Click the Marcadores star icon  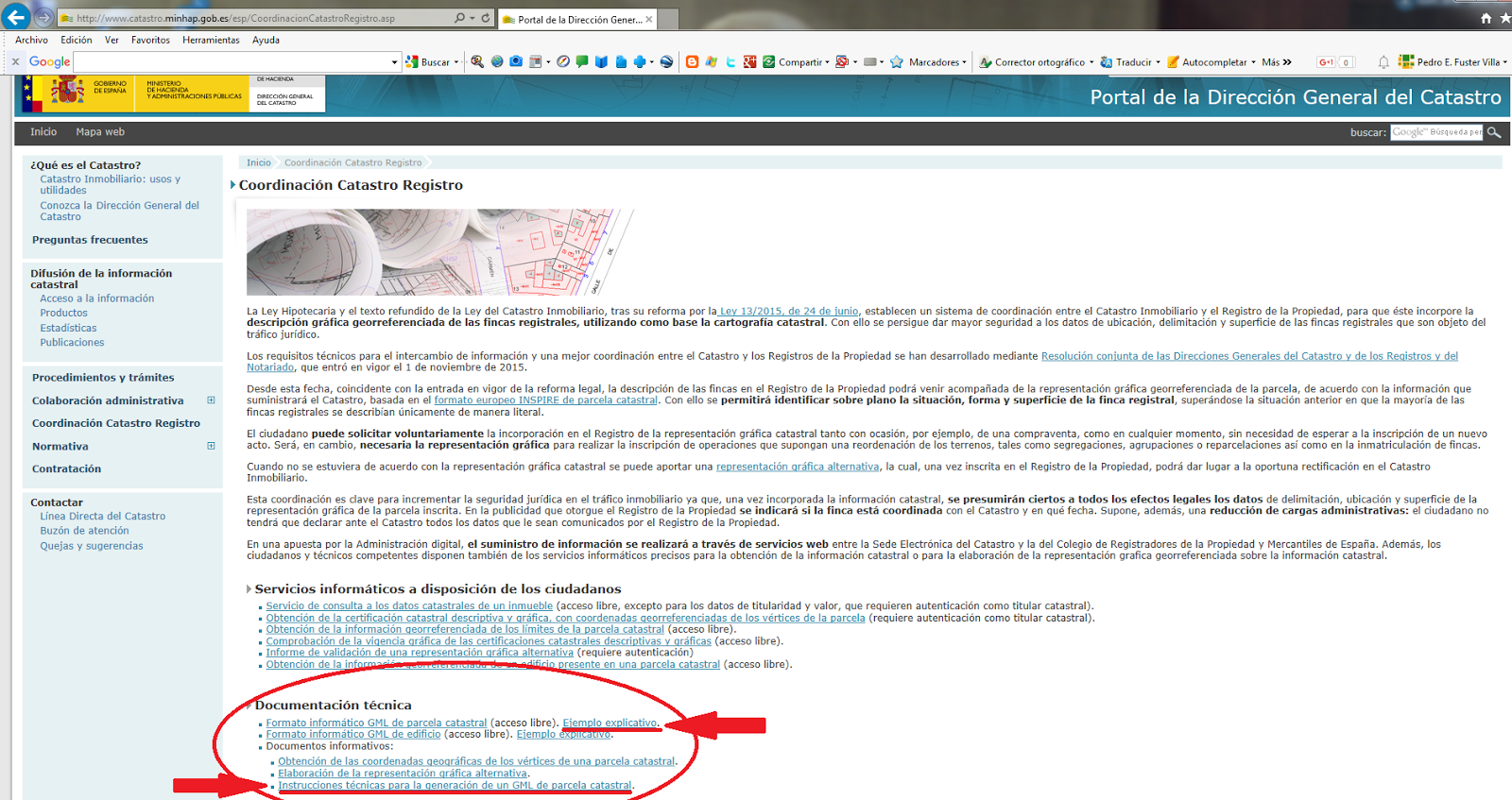(897, 61)
